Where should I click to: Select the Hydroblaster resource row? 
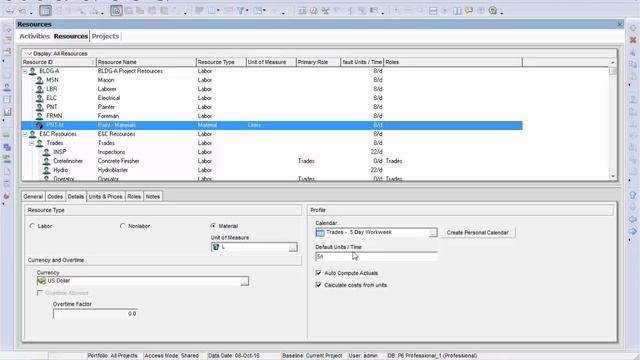coord(272,170)
